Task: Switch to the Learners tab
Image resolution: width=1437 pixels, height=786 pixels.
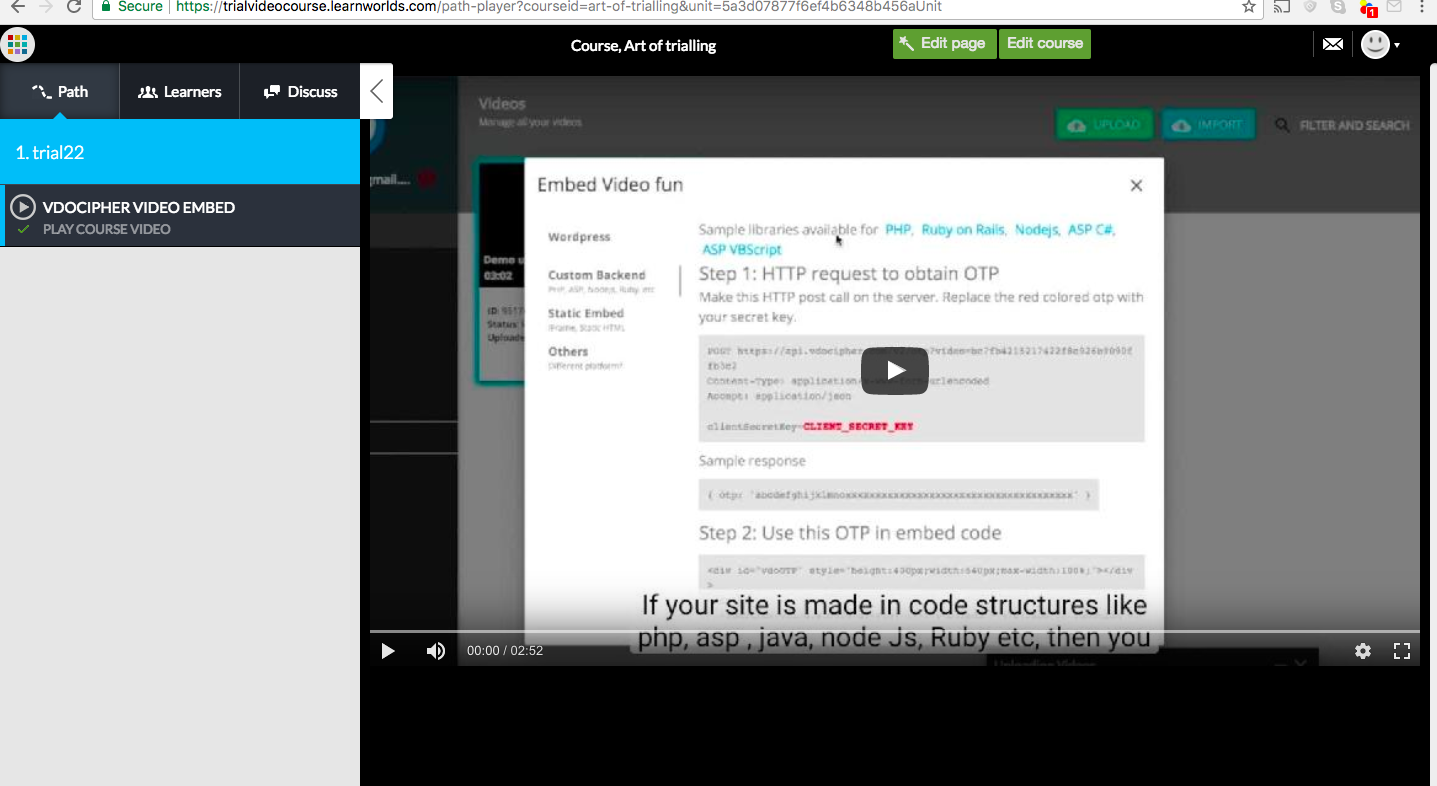Action: click(x=180, y=91)
